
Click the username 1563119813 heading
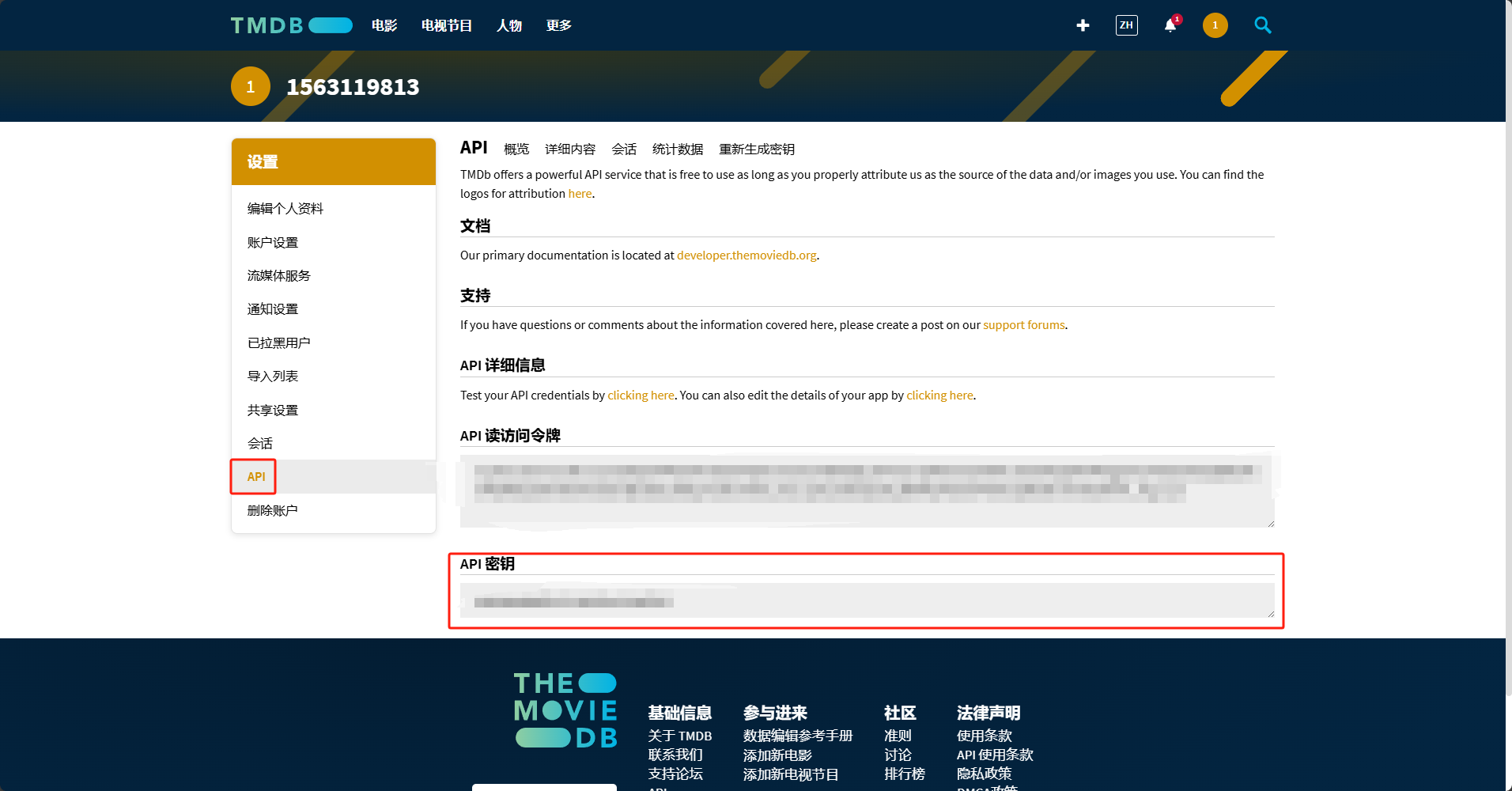pos(353,87)
